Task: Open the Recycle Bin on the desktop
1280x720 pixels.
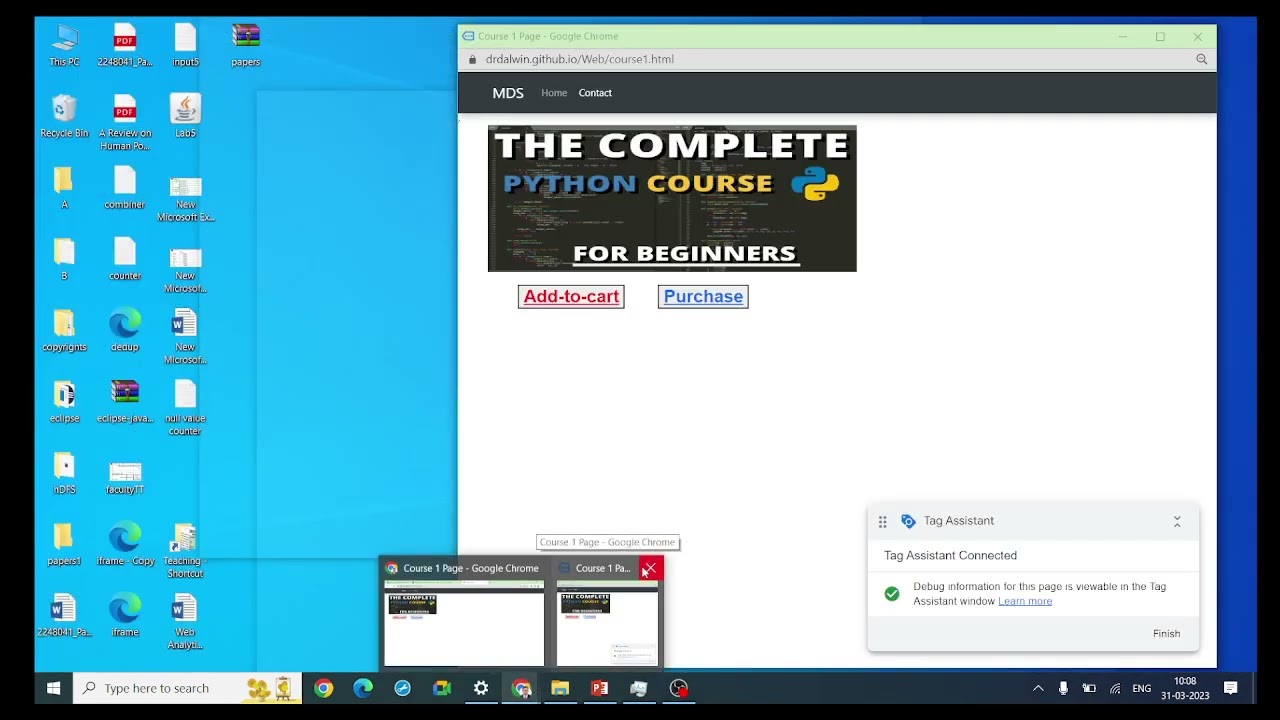Action: coord(64,116)
